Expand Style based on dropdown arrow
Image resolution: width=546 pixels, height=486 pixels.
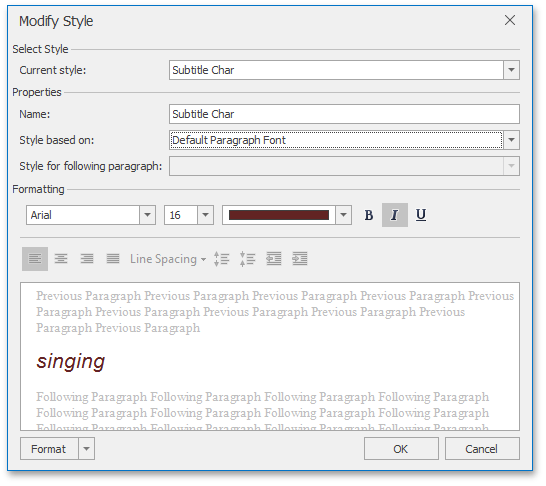click(x=511, y=140)
